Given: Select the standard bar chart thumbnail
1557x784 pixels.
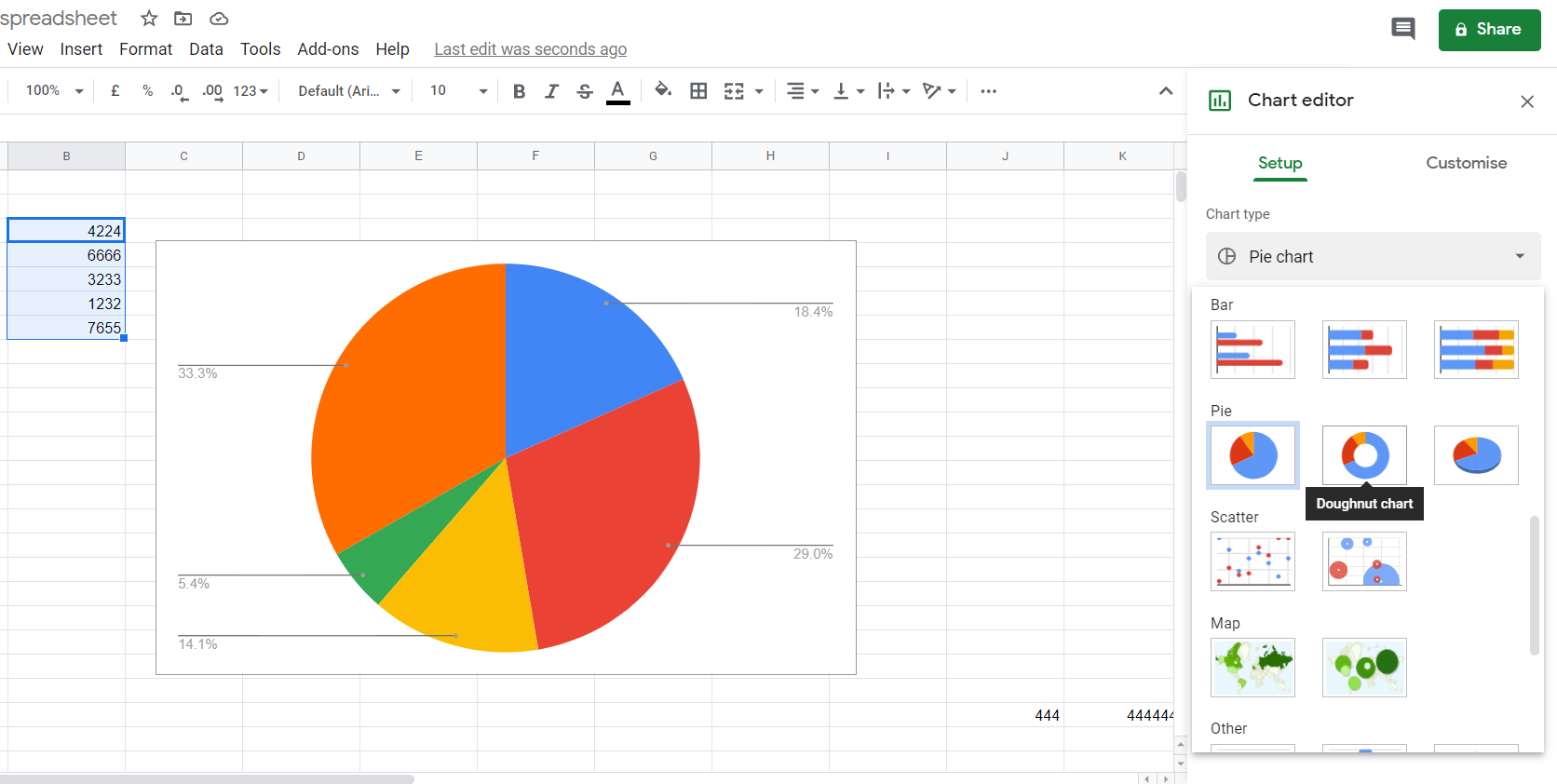Looking at the screenshot, I should click(x=1252, y=349).
